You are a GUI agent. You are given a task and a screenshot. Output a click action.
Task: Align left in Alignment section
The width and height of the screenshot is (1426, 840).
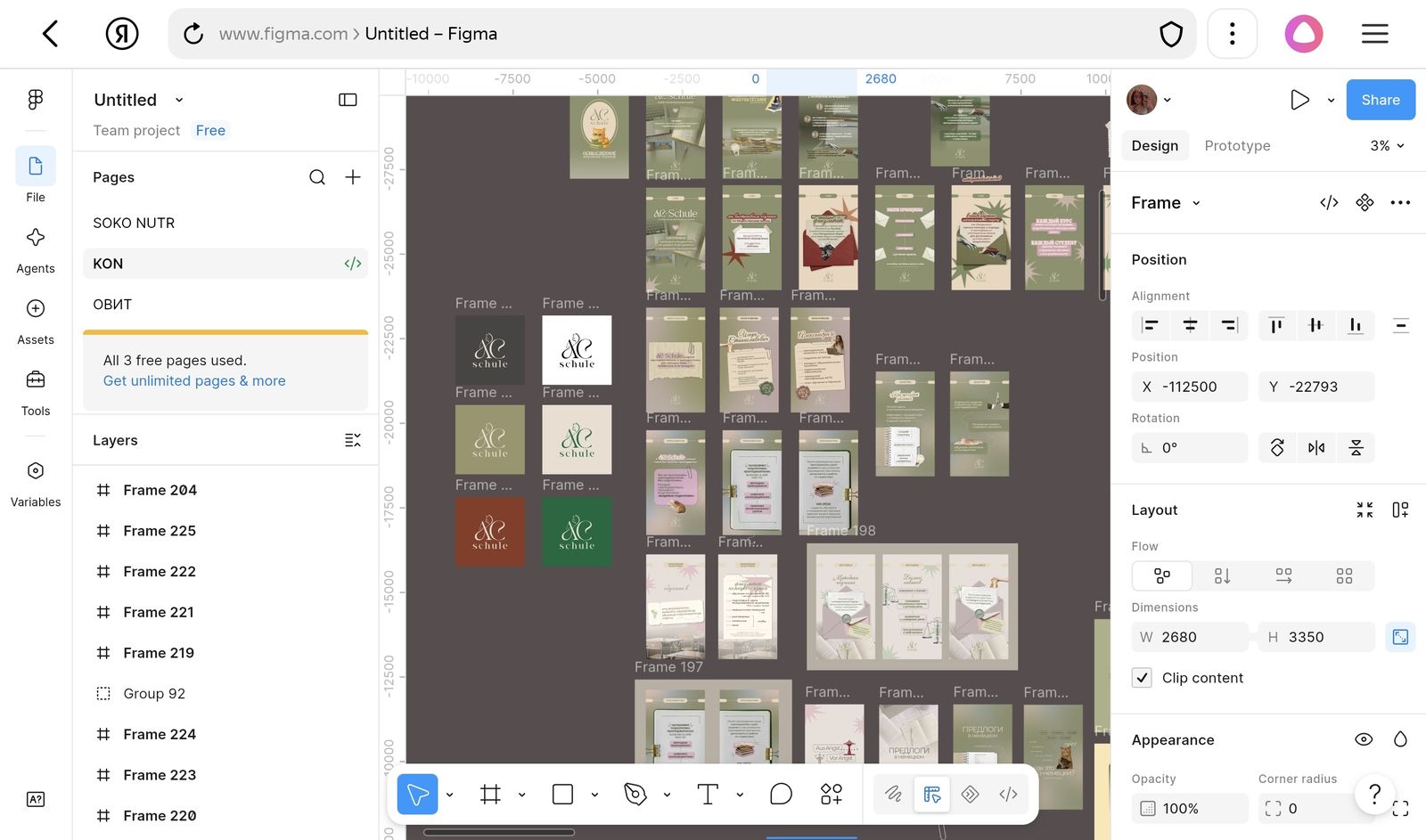point(1151,325)
